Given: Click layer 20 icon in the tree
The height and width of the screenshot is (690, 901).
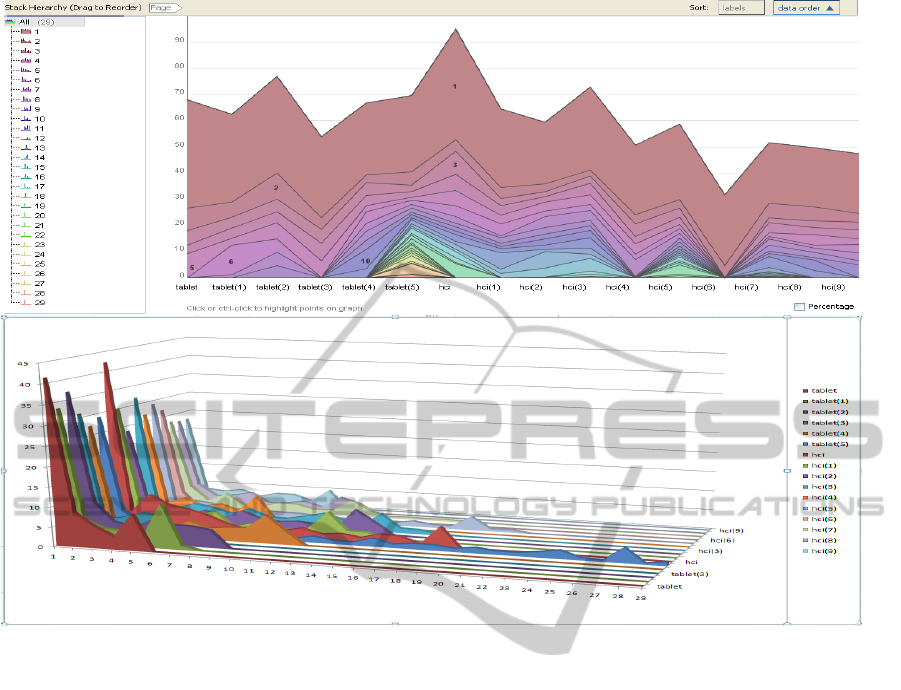Looking at the screenshot, I should (26, 215).
